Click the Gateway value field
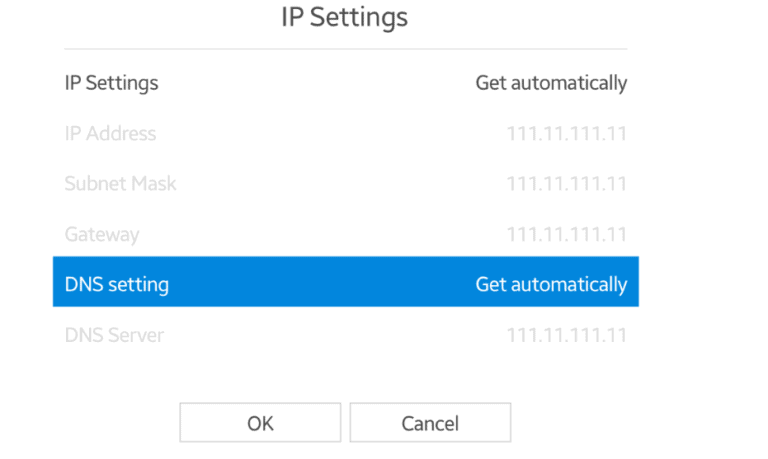This screenshot has height=459, width=768. (x=566, y=235)
